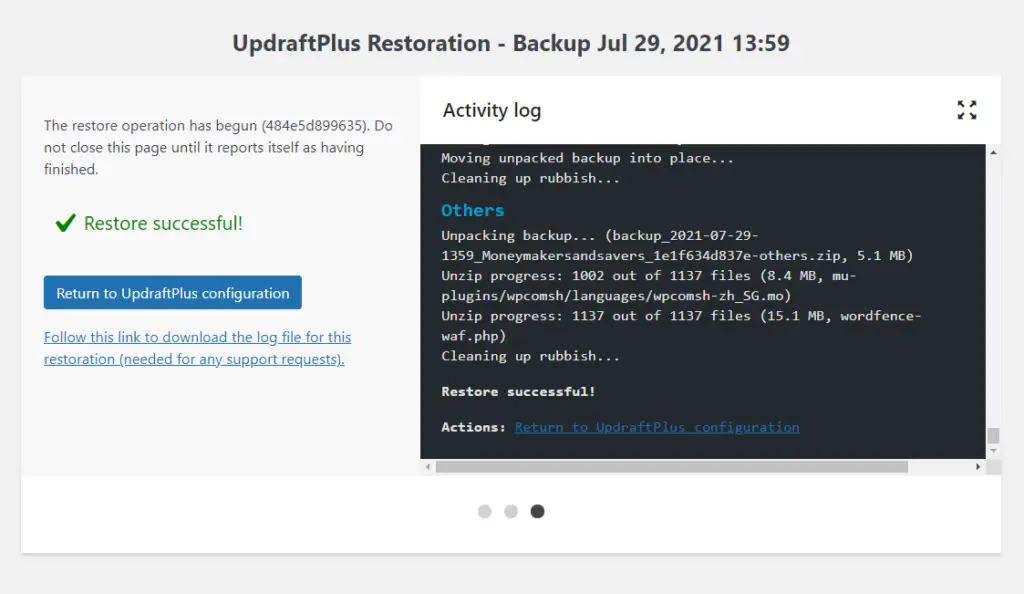Click the green 'Restore successful!' status text
The height and width of the screenshot is (594, 1024).
tap(163, 223)
